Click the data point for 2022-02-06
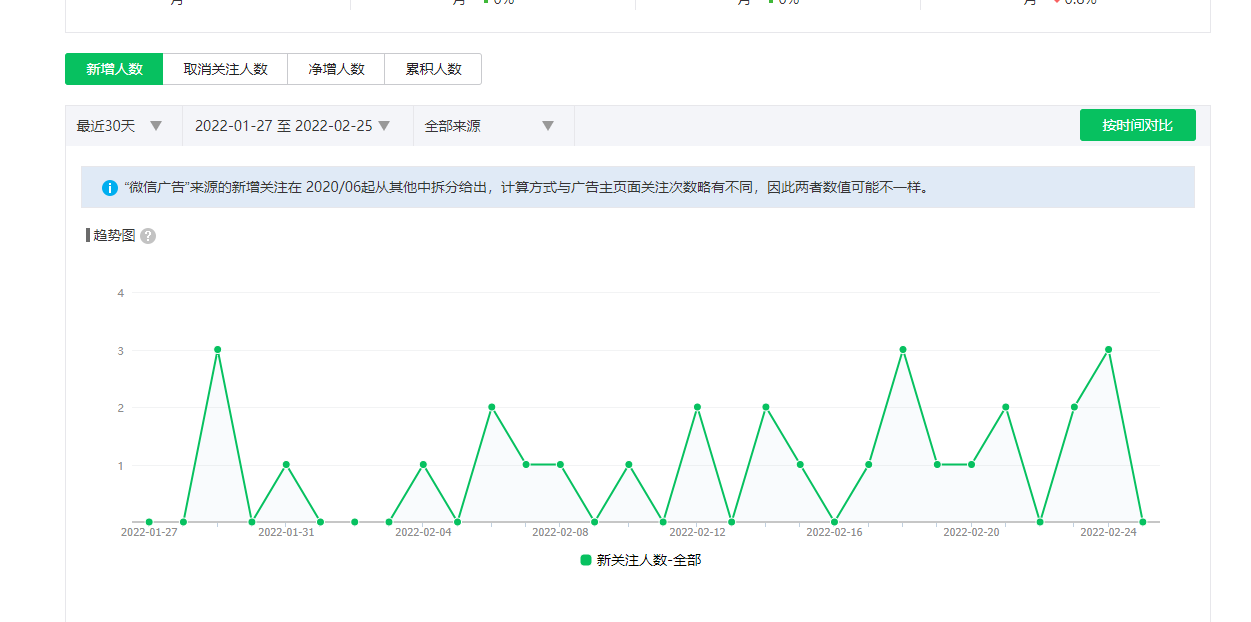This screenshot has height=622, width=1251. (492, 407)
